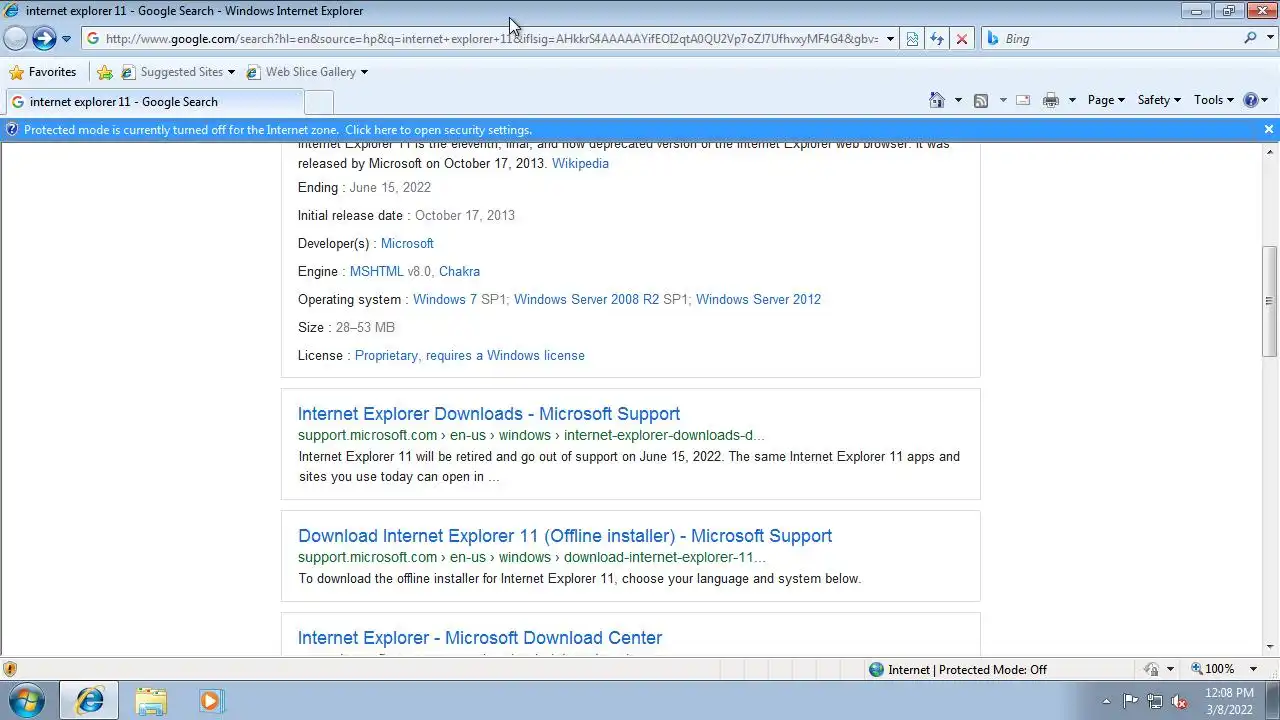Open the Windows 7 link

(445, 299)
